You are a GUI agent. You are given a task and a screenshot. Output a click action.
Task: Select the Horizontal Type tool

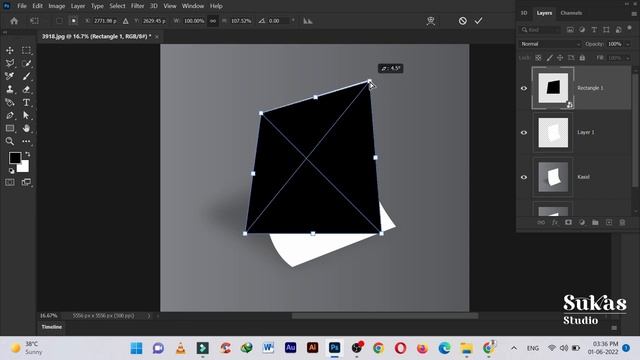tap(26, 102)
